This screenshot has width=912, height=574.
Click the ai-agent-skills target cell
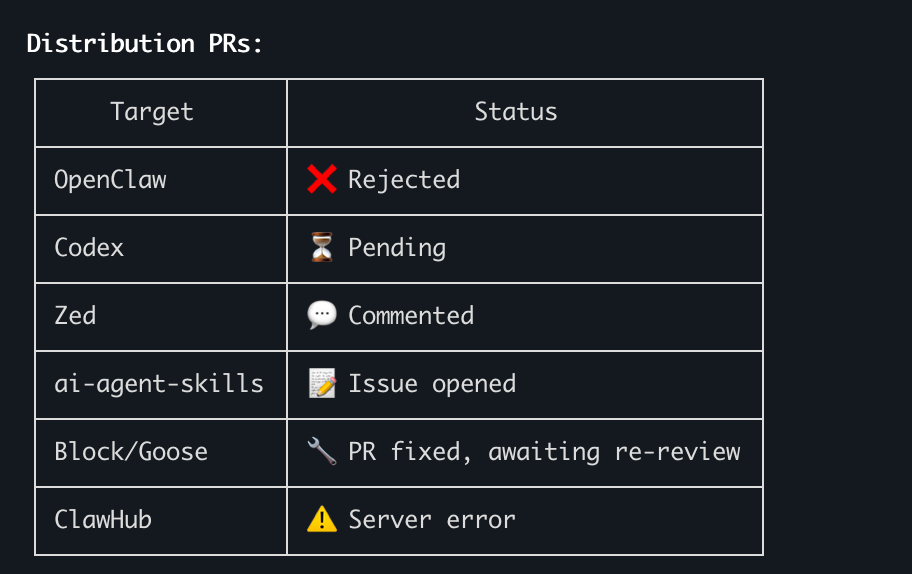click(x=161, y=385)
